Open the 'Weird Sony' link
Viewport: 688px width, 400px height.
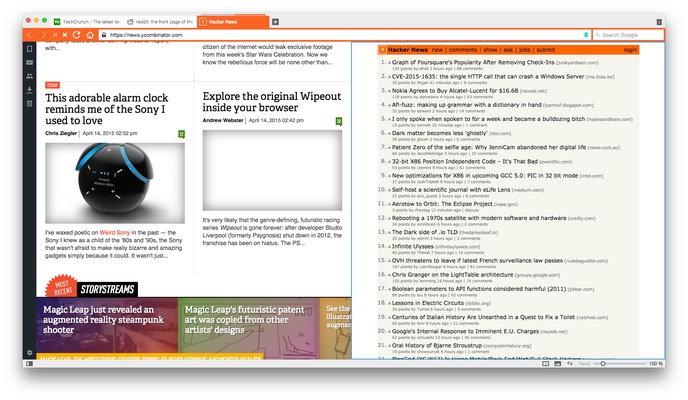coord(115,232)
